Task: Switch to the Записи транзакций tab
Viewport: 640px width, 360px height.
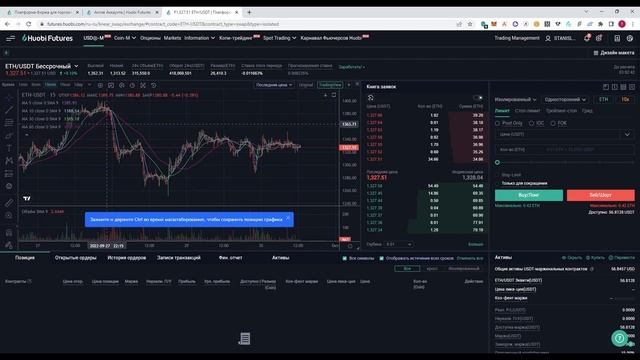Action: point(179,258)
